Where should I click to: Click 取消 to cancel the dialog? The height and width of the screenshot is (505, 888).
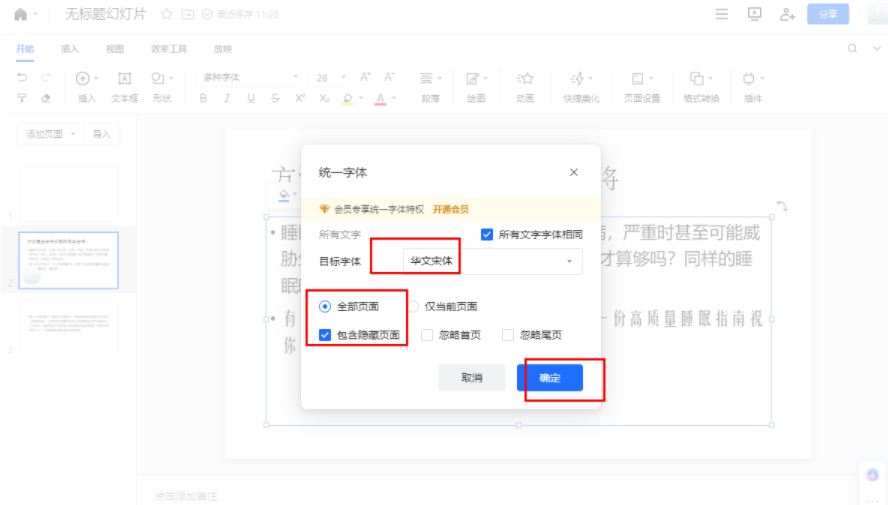pos(472,378)
